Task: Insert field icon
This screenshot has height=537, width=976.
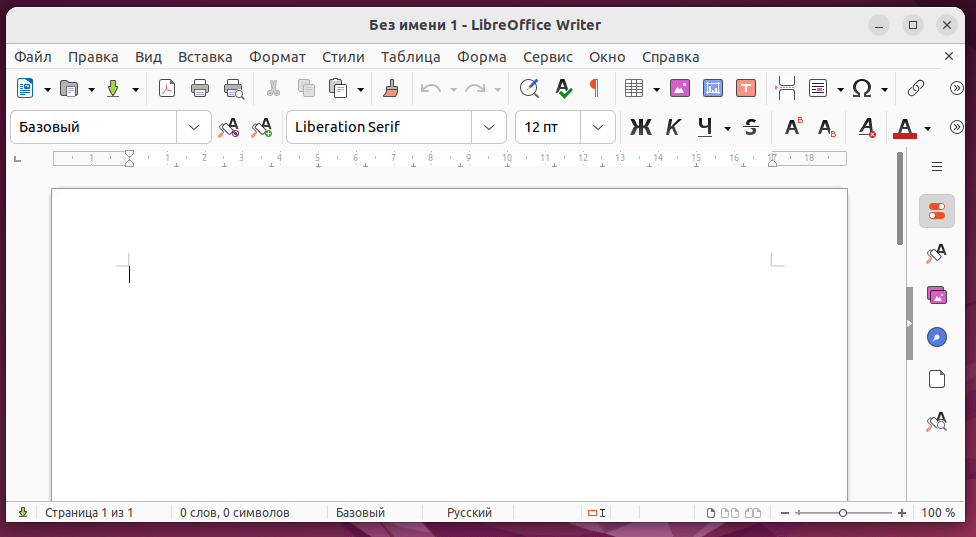Action: [818, 88]
